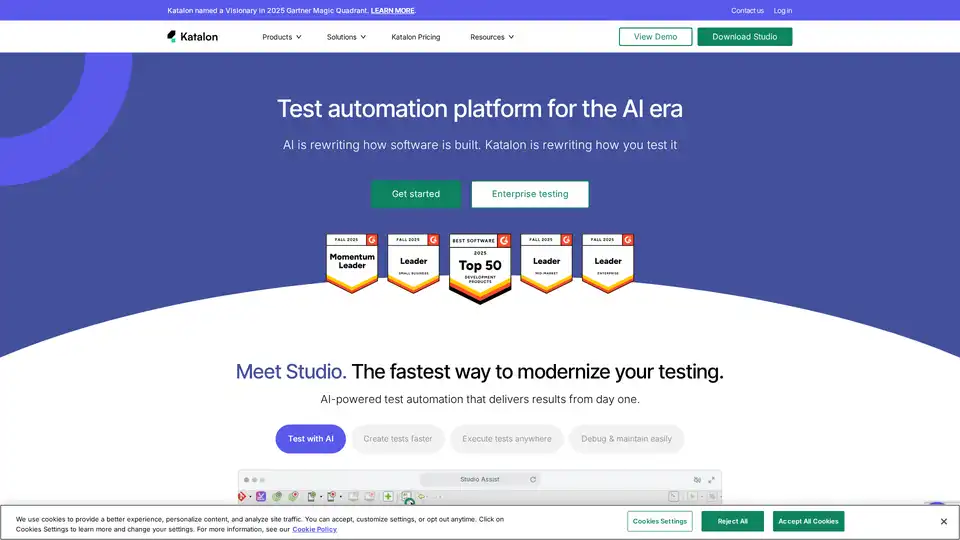Click the Top 50 Best Software badge
960x540 pixels.
pos(480,267)
